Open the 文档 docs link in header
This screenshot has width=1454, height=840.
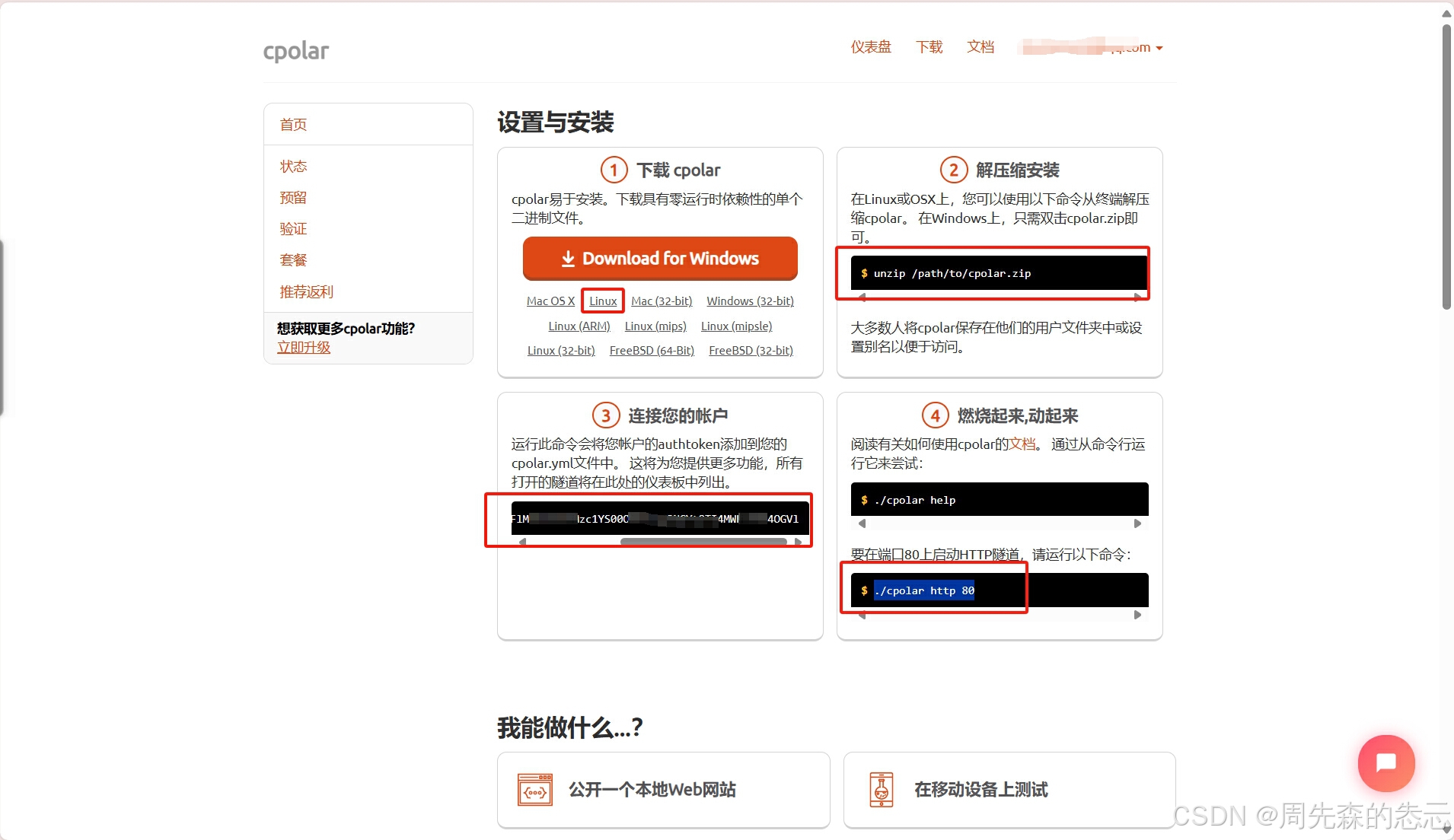[980, 47]
